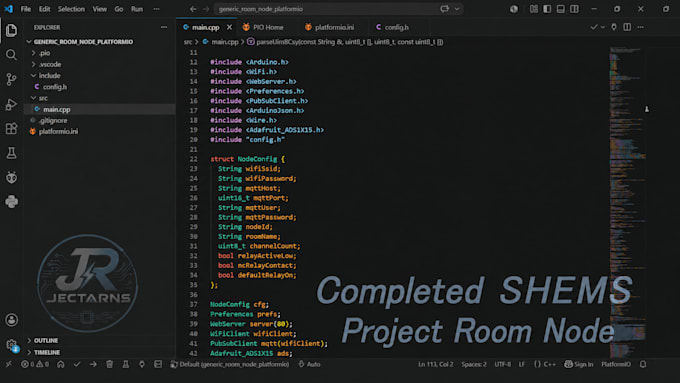
Task: Switch to the config.h tab
Action: [392, 27]
